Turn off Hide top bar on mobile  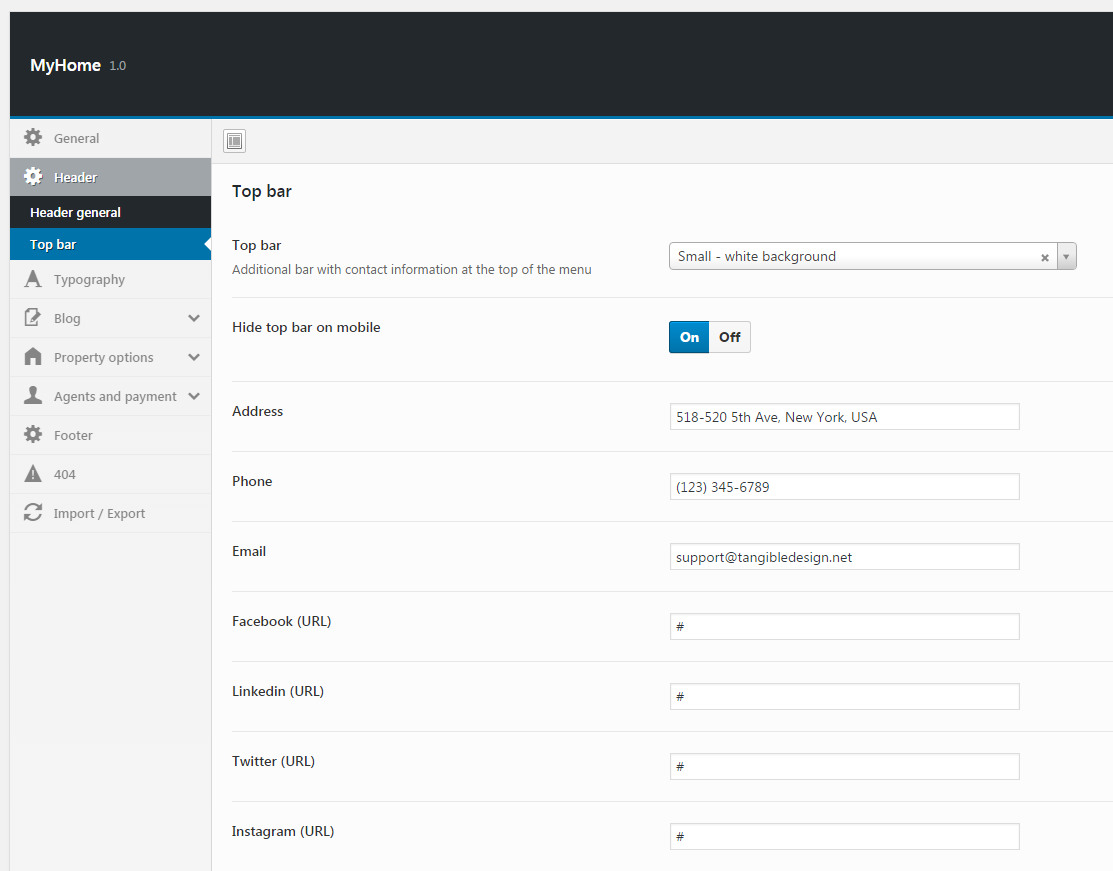730,337
